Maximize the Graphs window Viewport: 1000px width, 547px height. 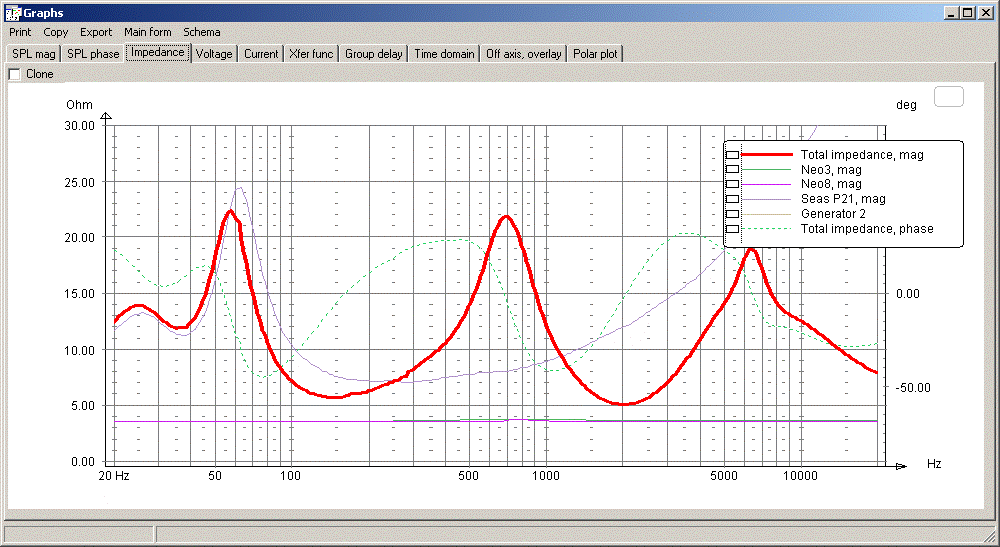967,12
